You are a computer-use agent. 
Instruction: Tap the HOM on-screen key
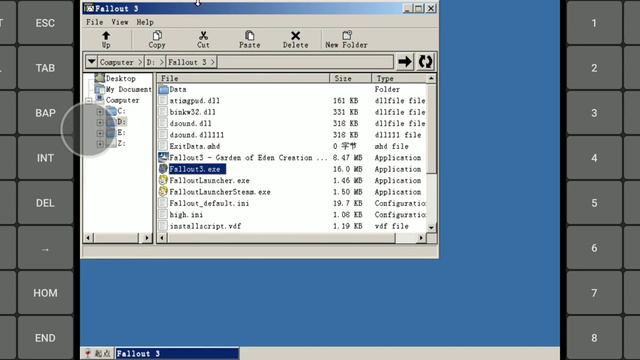click(45, 293)
